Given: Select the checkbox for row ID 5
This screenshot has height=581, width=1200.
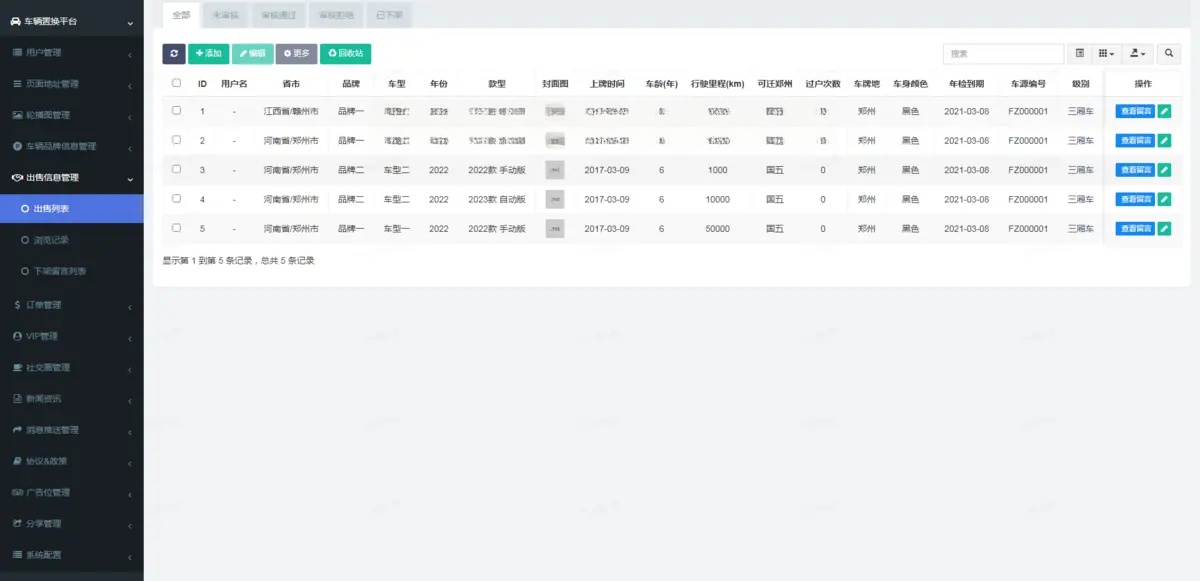Looking at the screenshot, I should (x=177, y=228).
